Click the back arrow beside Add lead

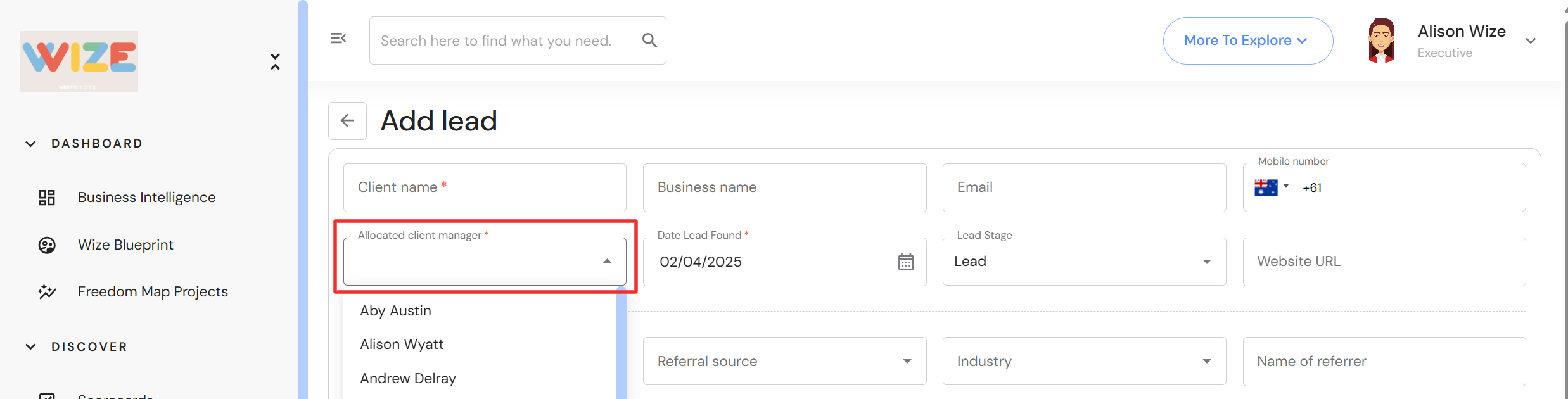(x=347, y=121)
